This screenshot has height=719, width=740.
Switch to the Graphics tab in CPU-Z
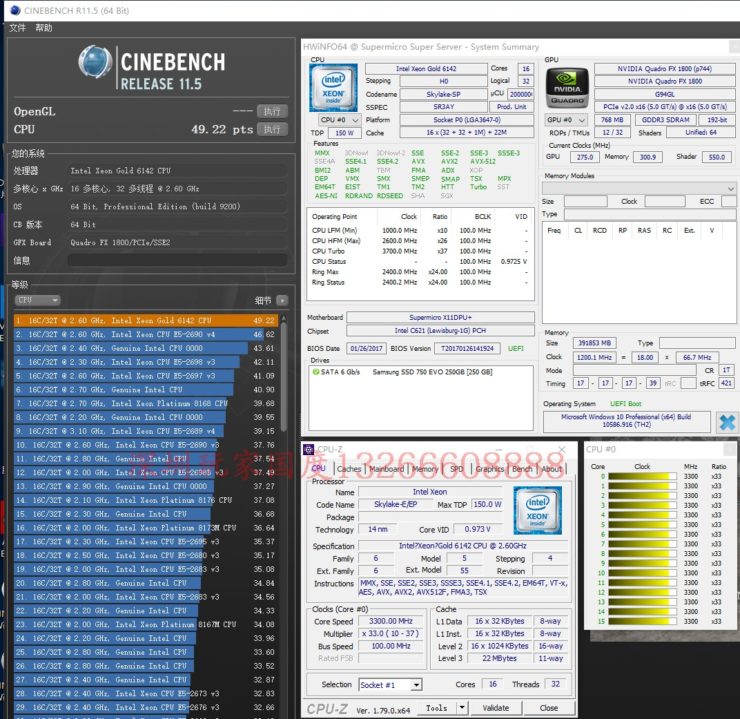[489, 469]
